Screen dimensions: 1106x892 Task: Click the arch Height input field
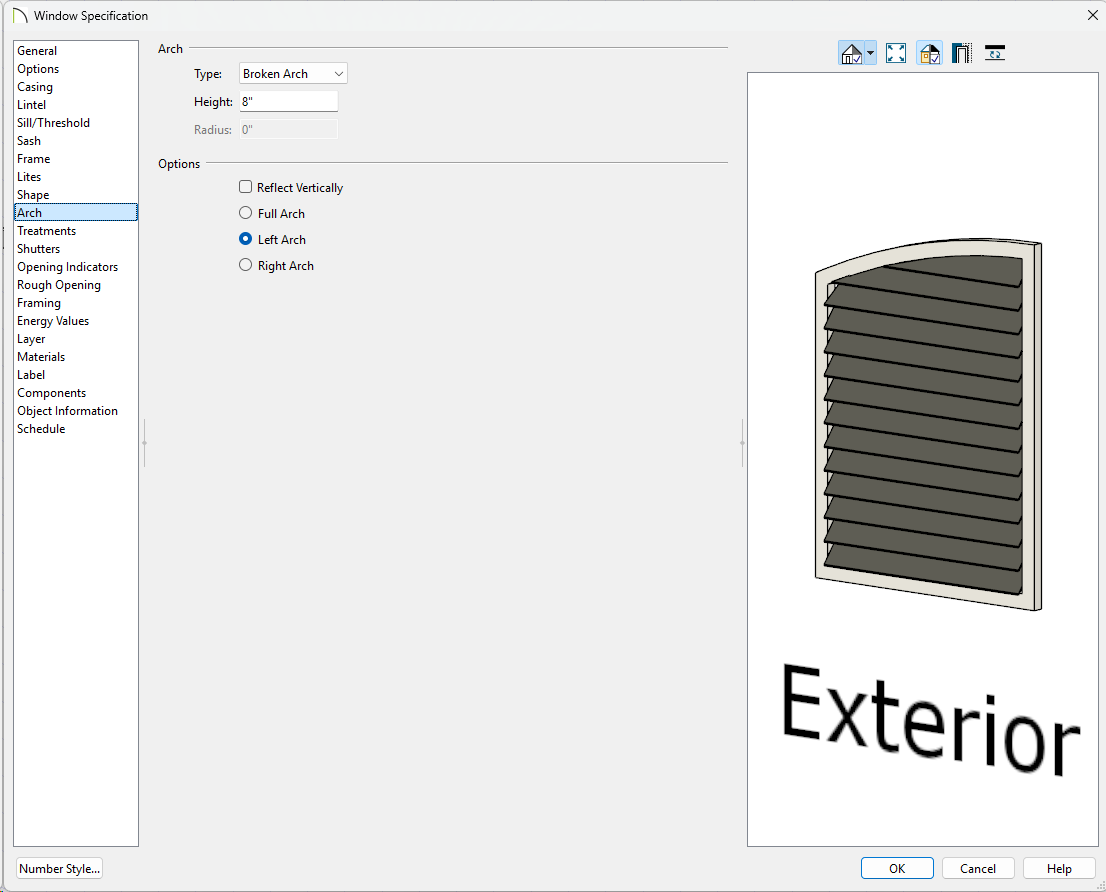click(288, 102)
